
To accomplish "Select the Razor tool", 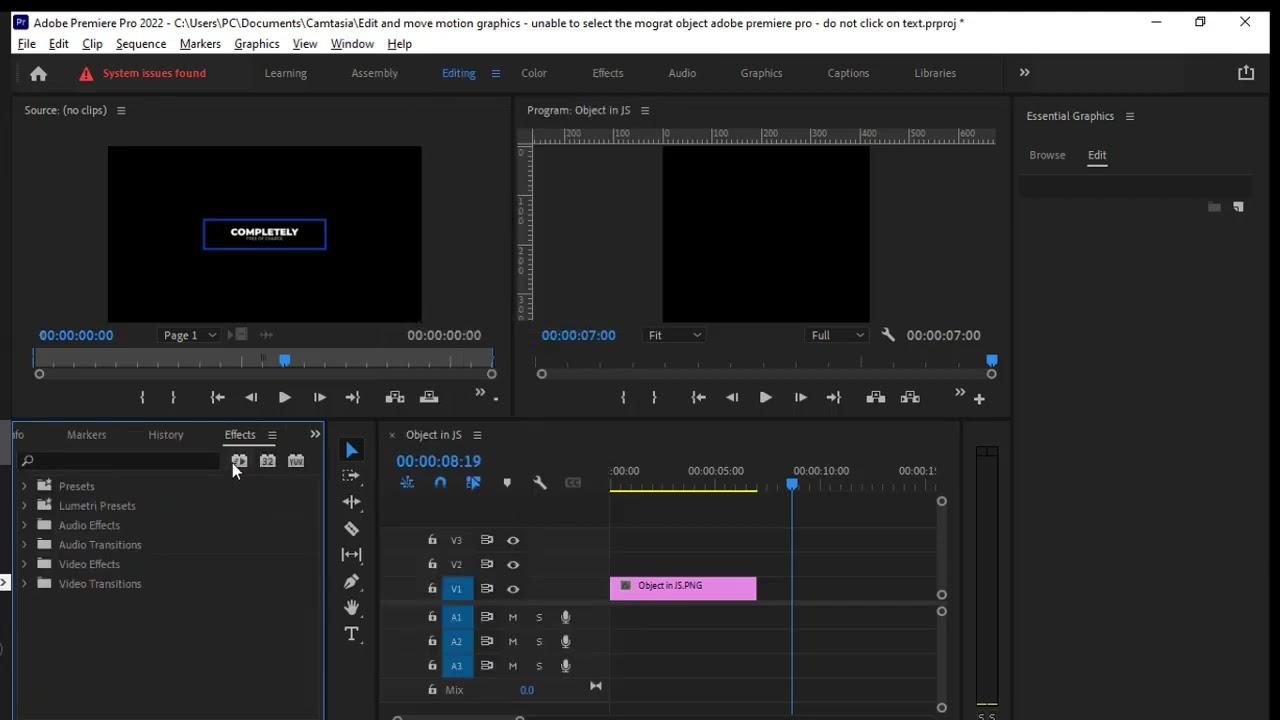I will (x=351, y=528).
